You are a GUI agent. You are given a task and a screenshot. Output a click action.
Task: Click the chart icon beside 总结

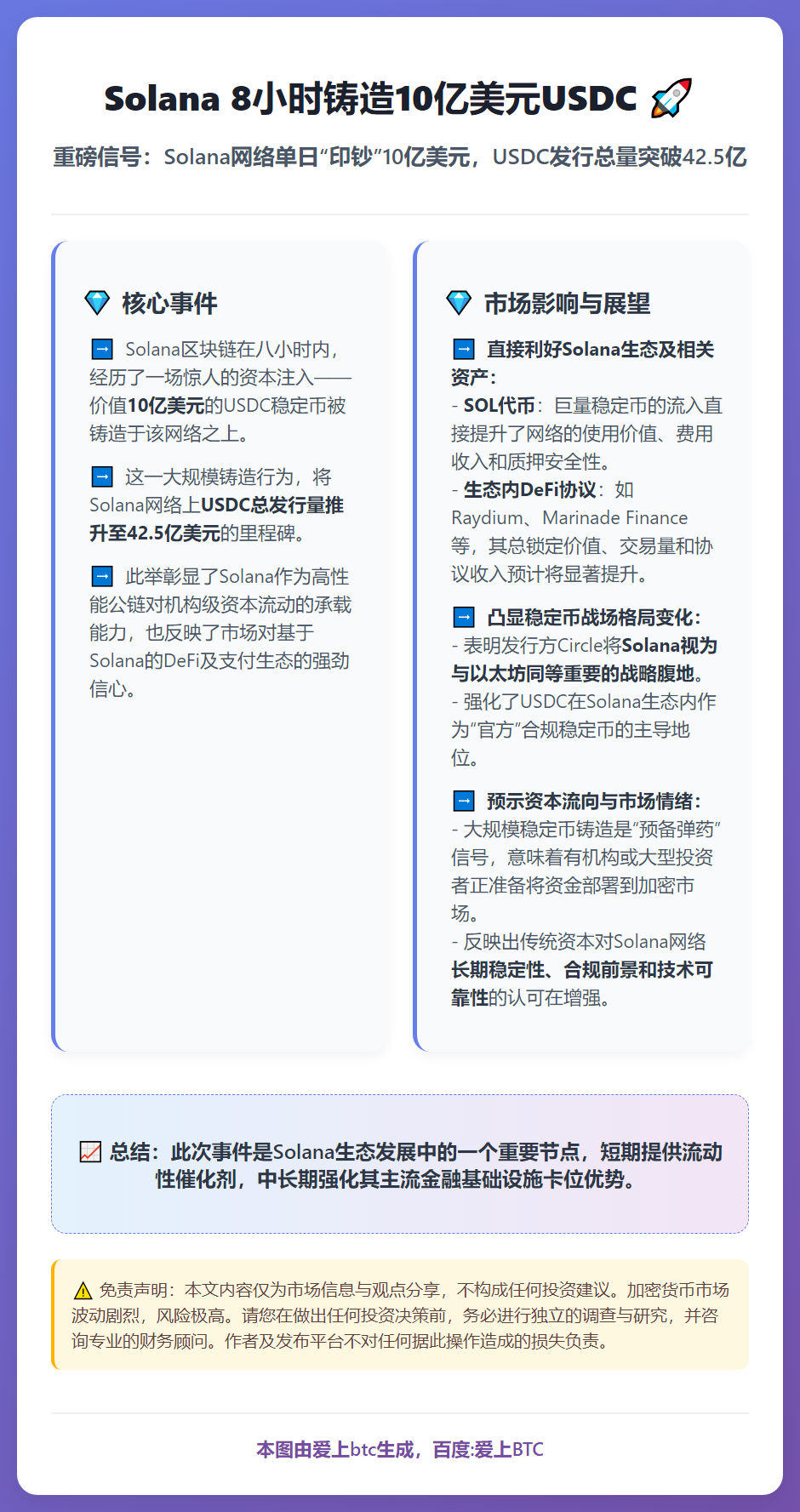pyautogui.click(x=90, y=1152)
